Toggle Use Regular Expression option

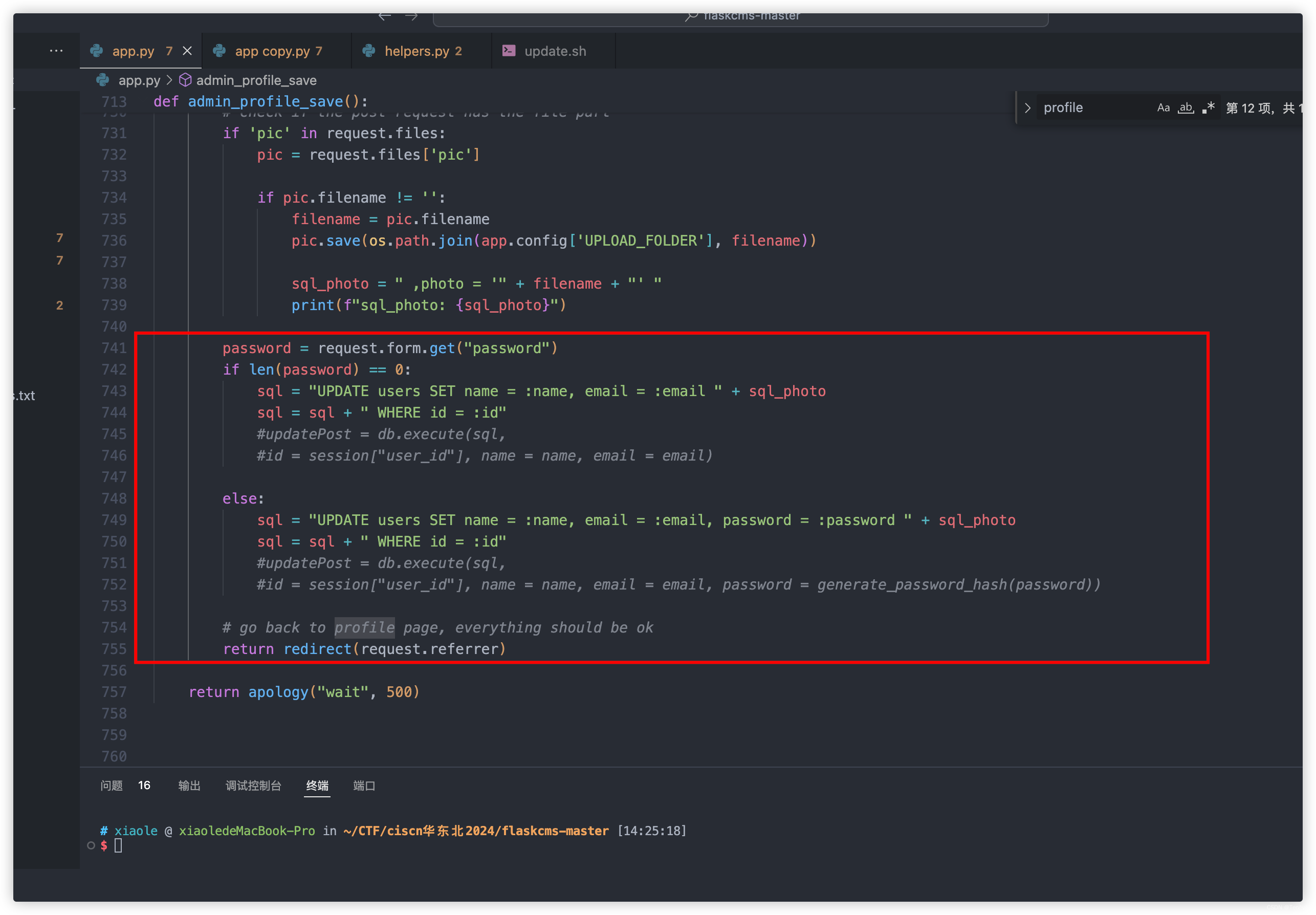pos(1208,108)
